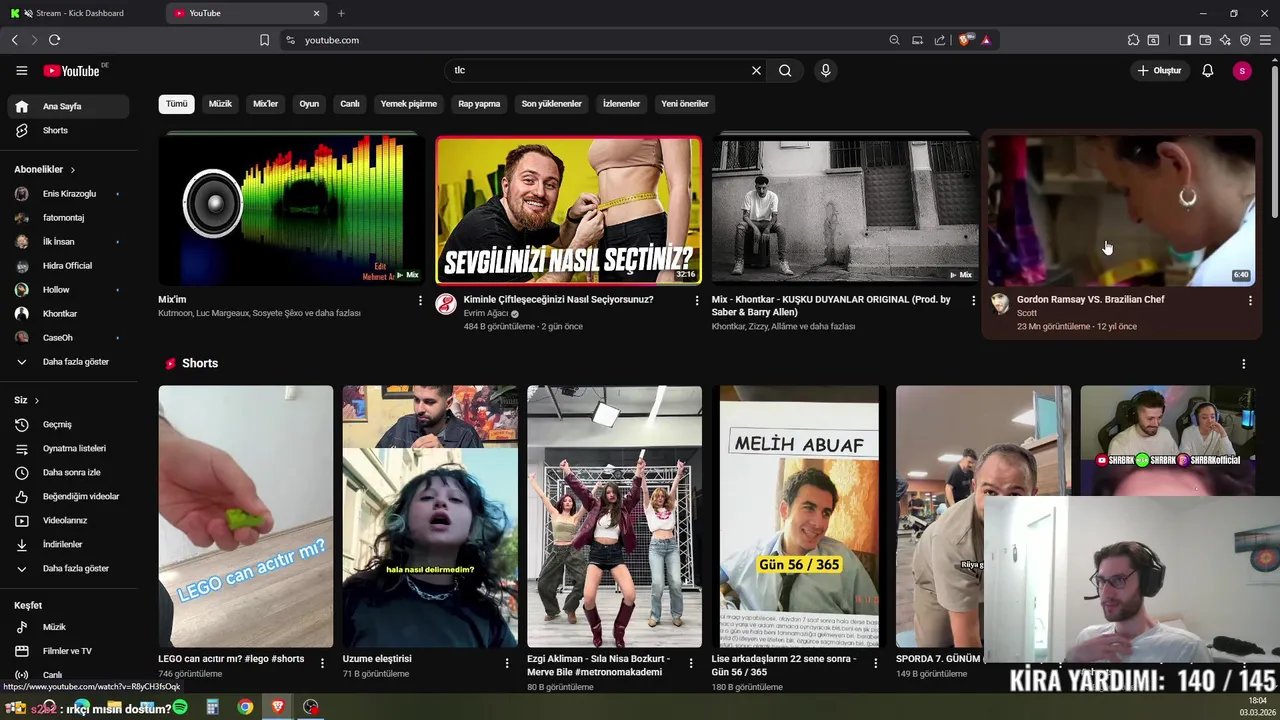Open options for LEGO can acıtır short
The image size is (1280, 720).
pyautogui.click(x=322, y=662)
